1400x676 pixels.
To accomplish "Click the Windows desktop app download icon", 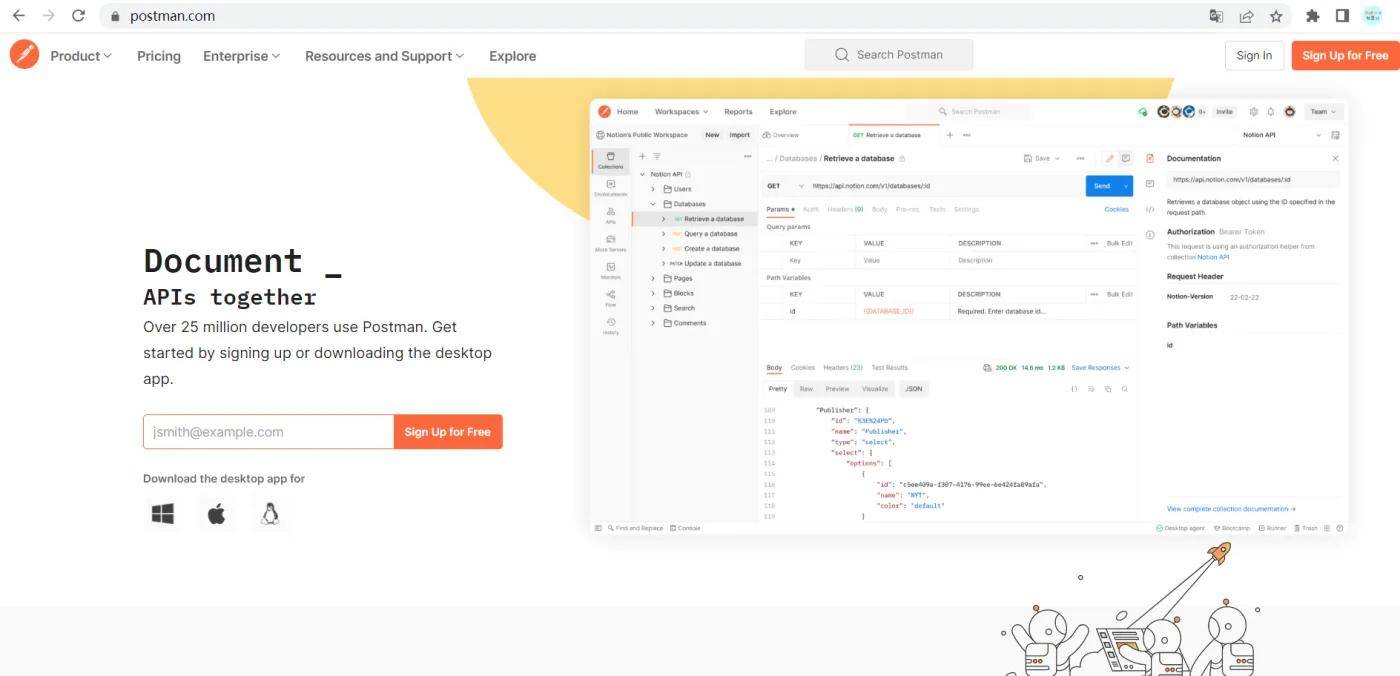I will click(x=163, y=514).
